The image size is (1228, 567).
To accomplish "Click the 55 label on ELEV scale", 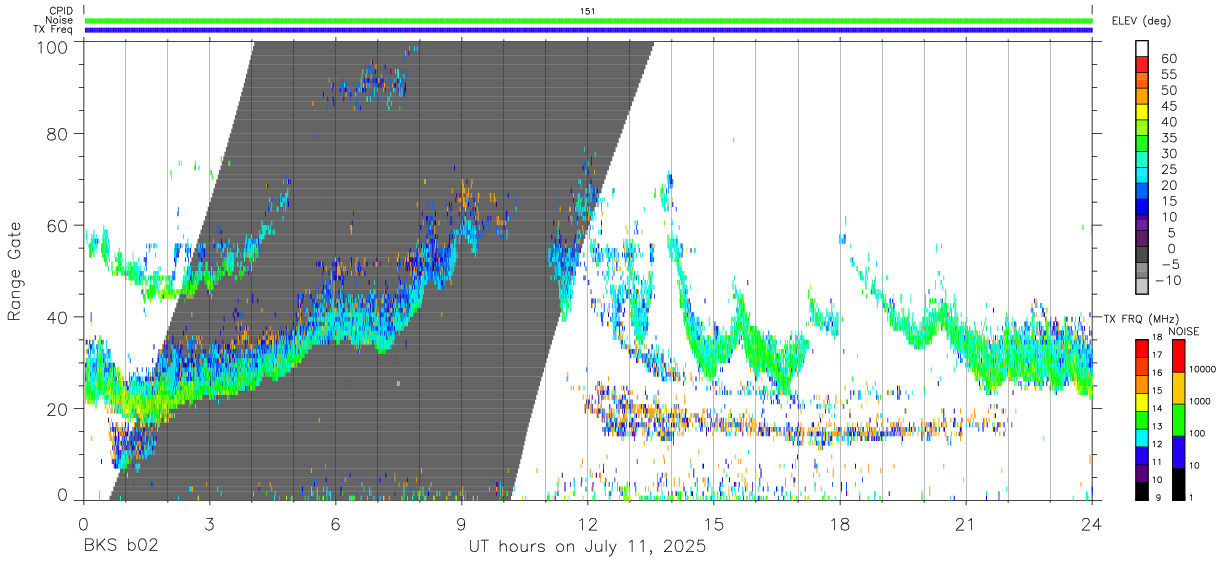I will click(1168, 75).
